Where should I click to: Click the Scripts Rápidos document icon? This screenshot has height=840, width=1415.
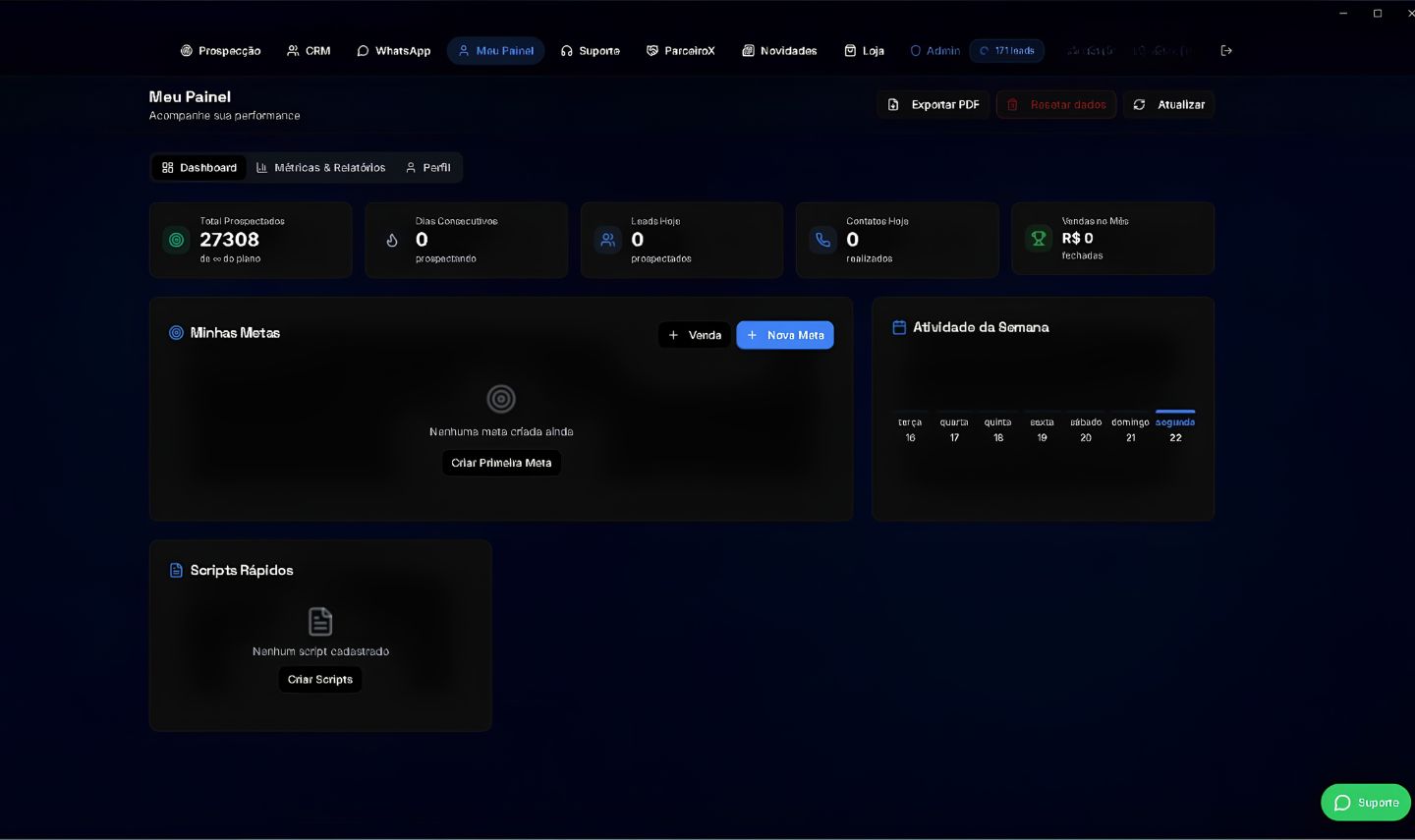[177, 571]
